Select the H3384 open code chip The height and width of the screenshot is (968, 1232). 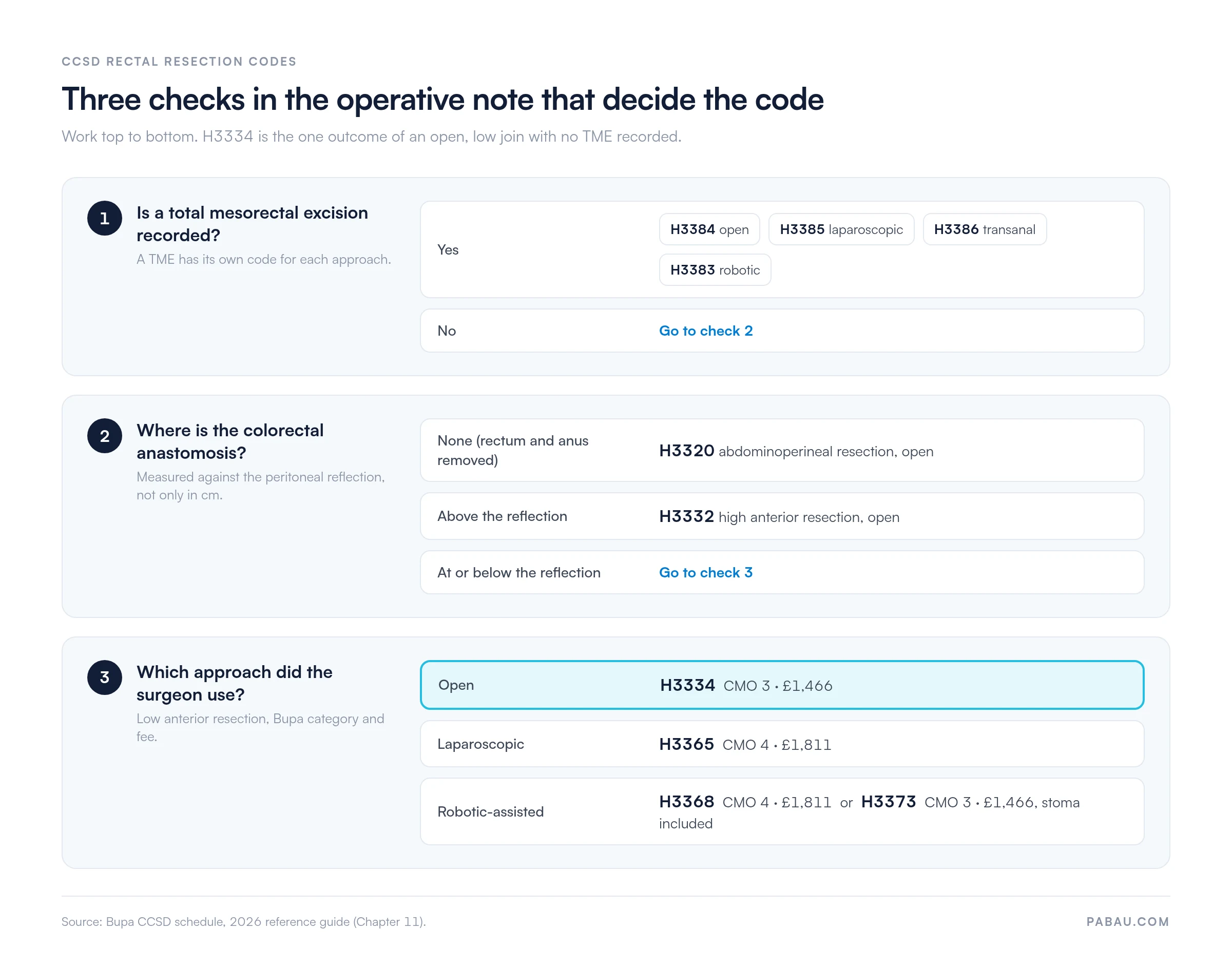(709, 229)
